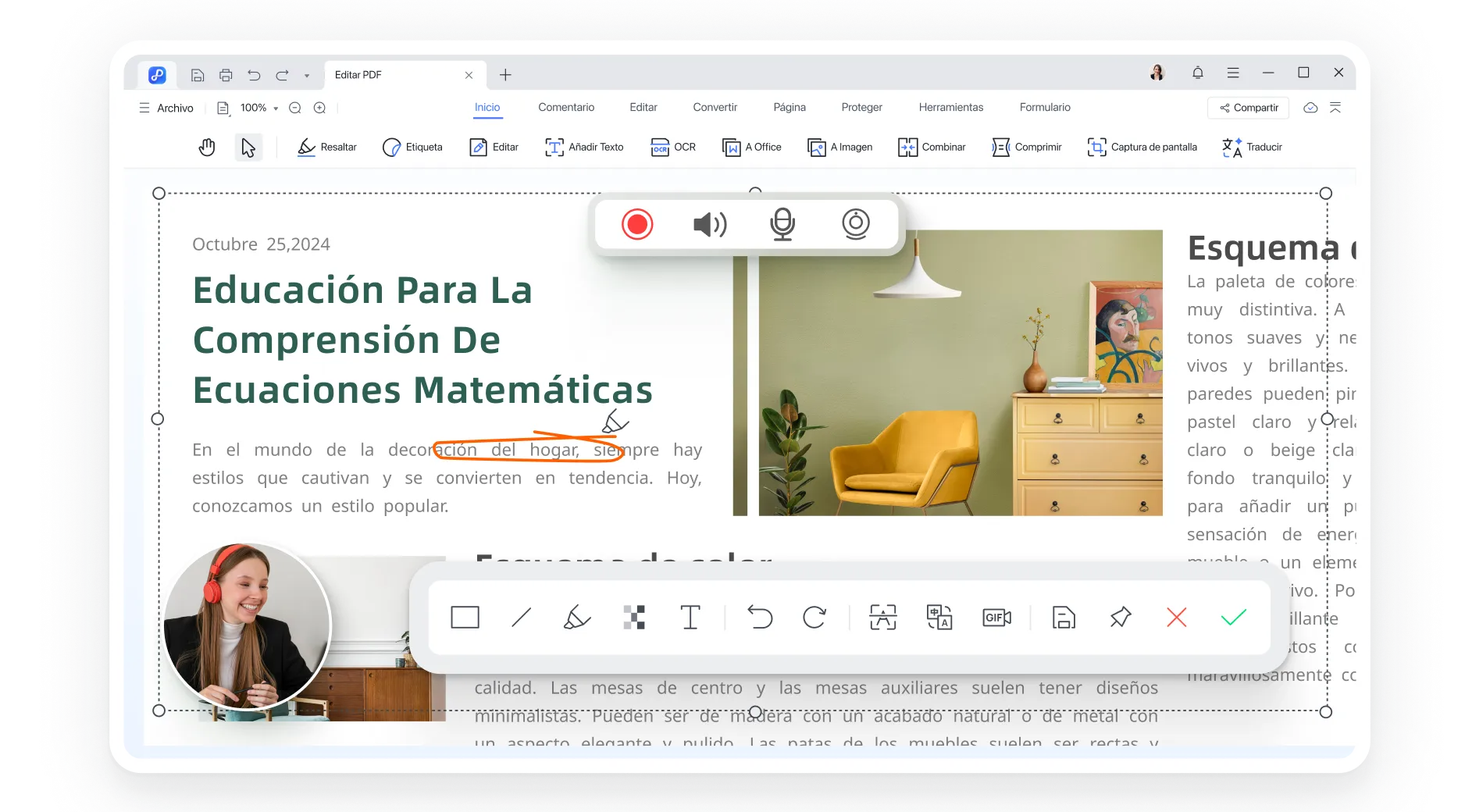Cancel capture with red X
Screen dimensions: 1465x812
click(1176, 618)
